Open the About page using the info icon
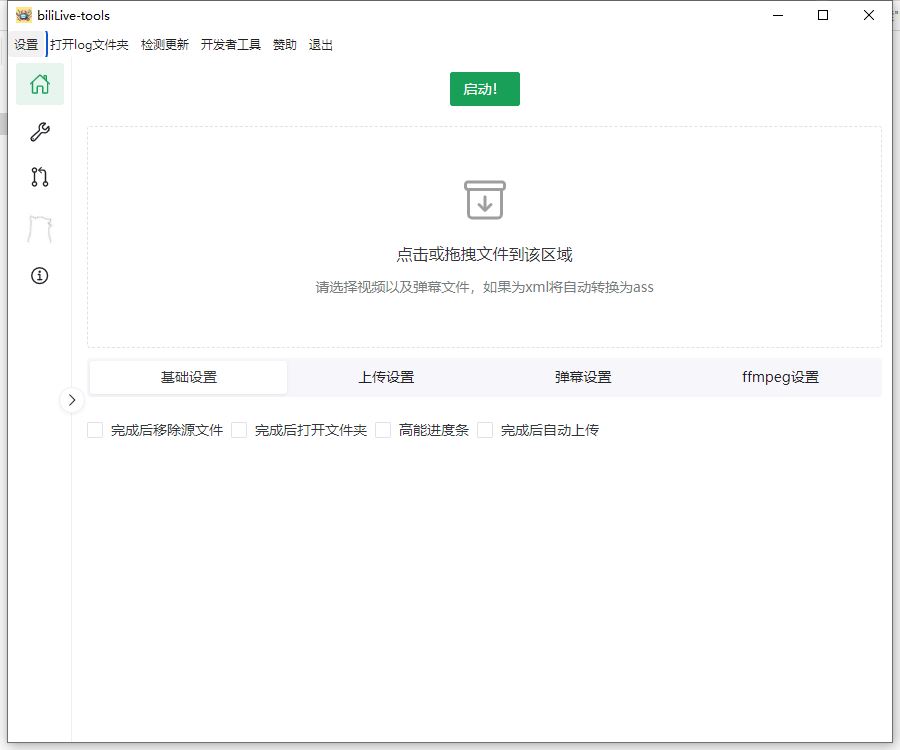The image size is (900, 750). coord(39,275)
